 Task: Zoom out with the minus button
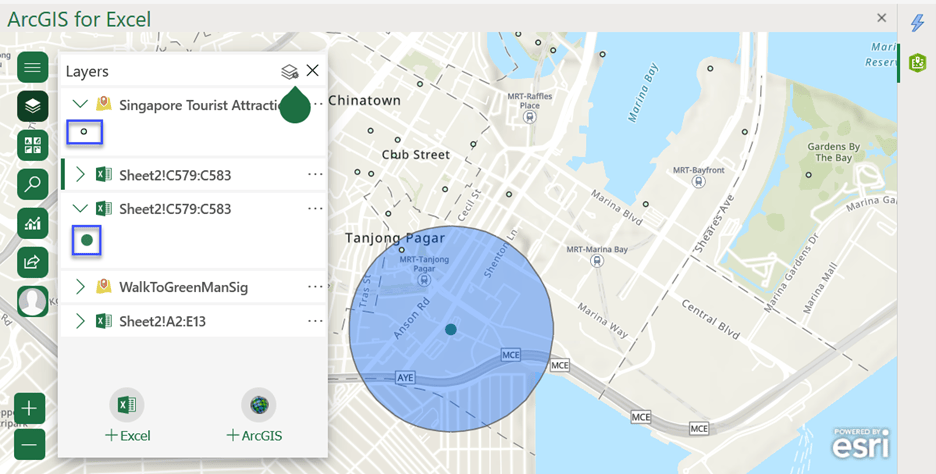(x=29, y=444)
